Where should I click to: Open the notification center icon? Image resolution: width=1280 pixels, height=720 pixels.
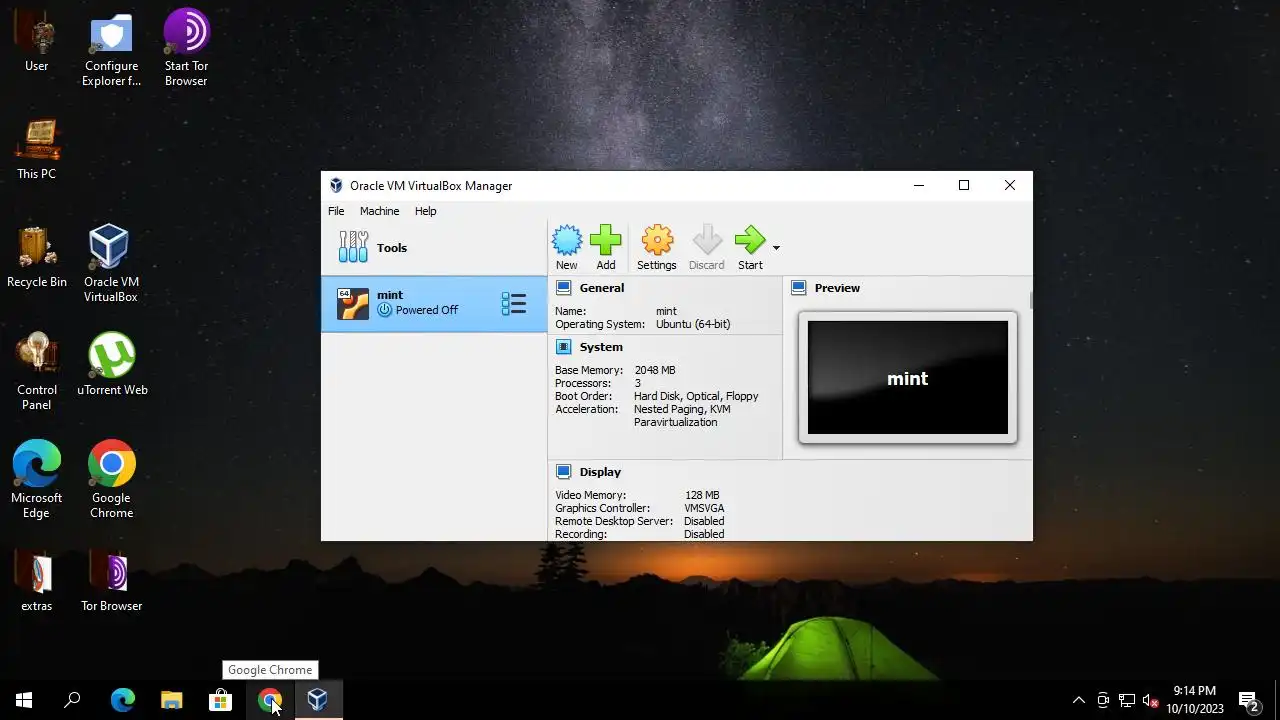[x=1248, y=700]
